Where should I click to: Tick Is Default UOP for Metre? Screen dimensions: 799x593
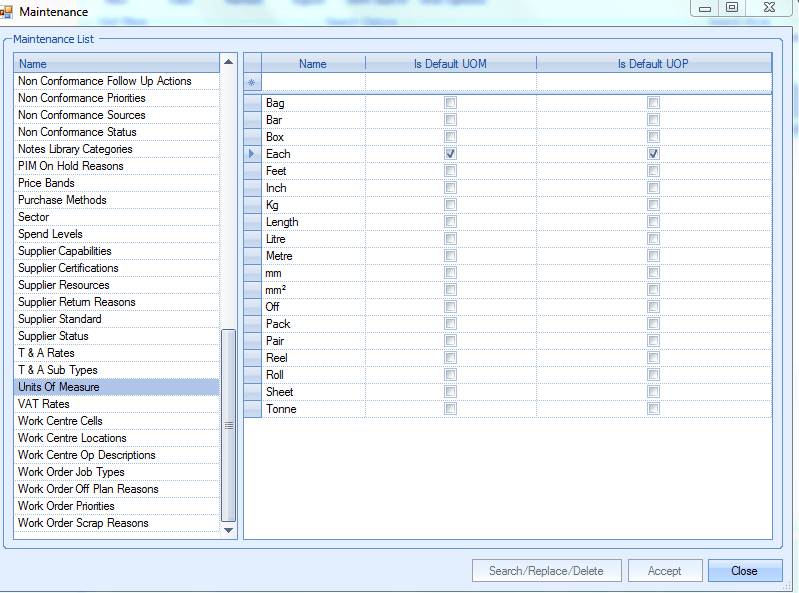[653, 256]
